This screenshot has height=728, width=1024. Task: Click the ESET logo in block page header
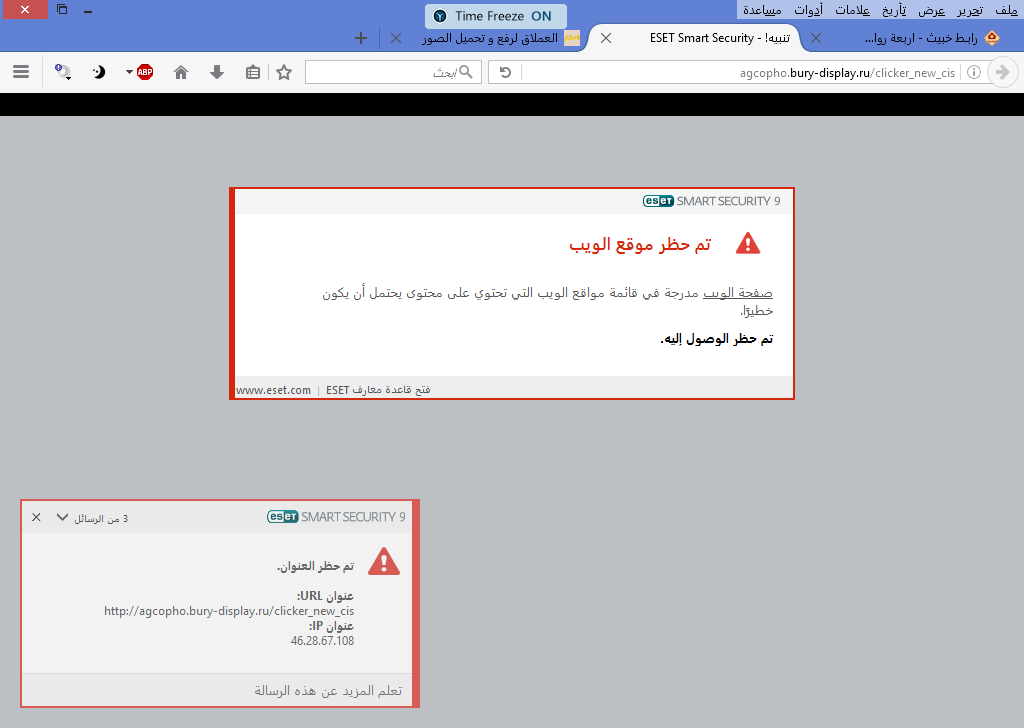[658, 201]
